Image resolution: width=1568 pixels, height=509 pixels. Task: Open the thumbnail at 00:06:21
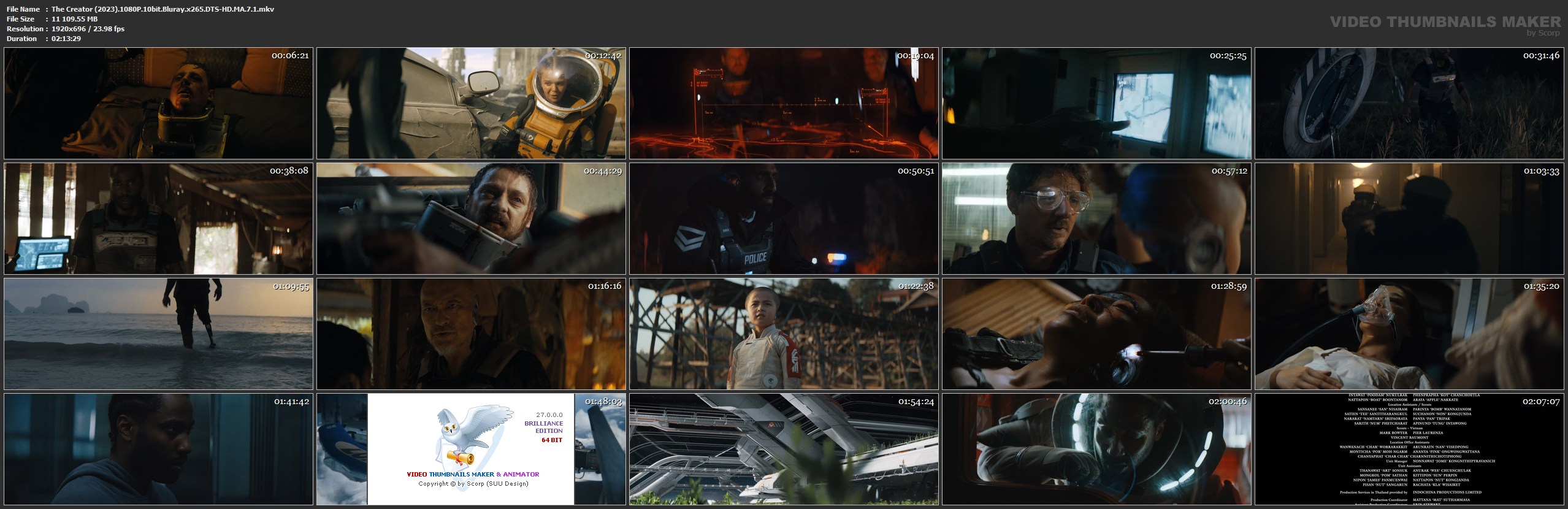158,103
